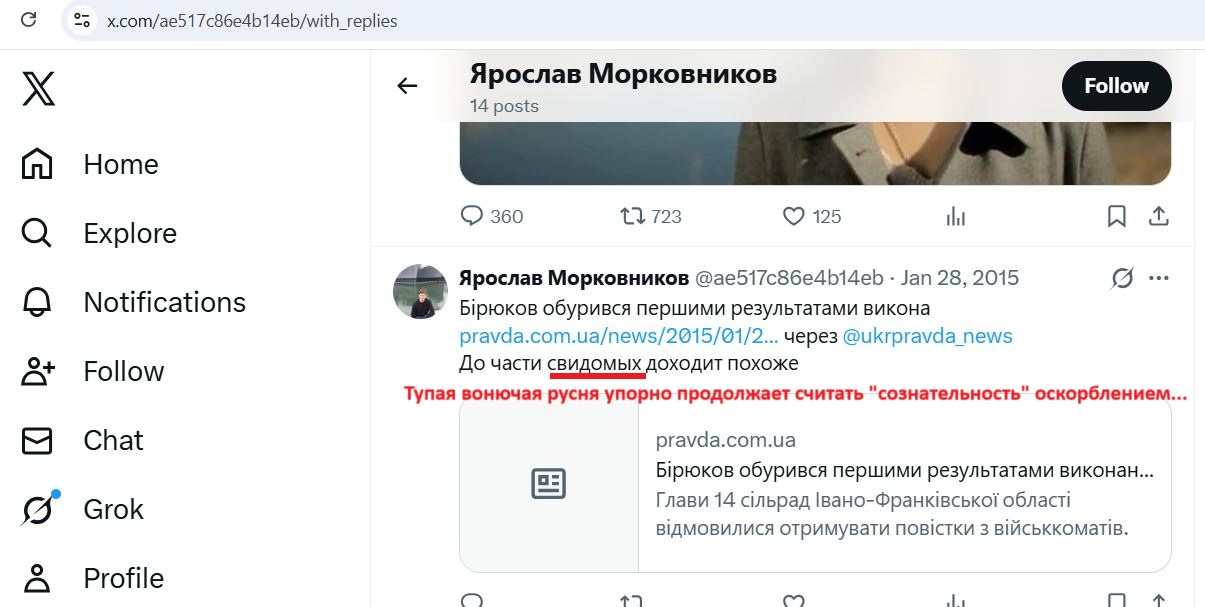Open the Chat envelope icon
Screen dimensions: 1205x607
tap(36, 440)
